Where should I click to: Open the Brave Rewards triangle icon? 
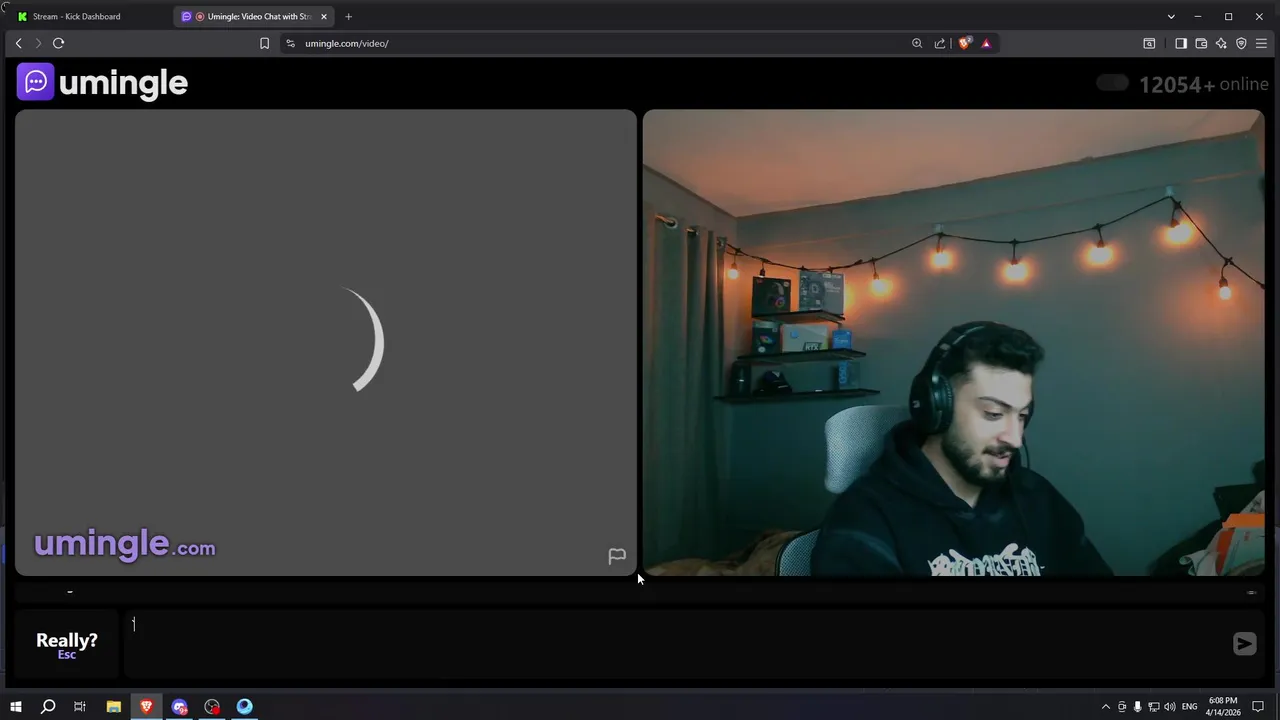point(986,43)
